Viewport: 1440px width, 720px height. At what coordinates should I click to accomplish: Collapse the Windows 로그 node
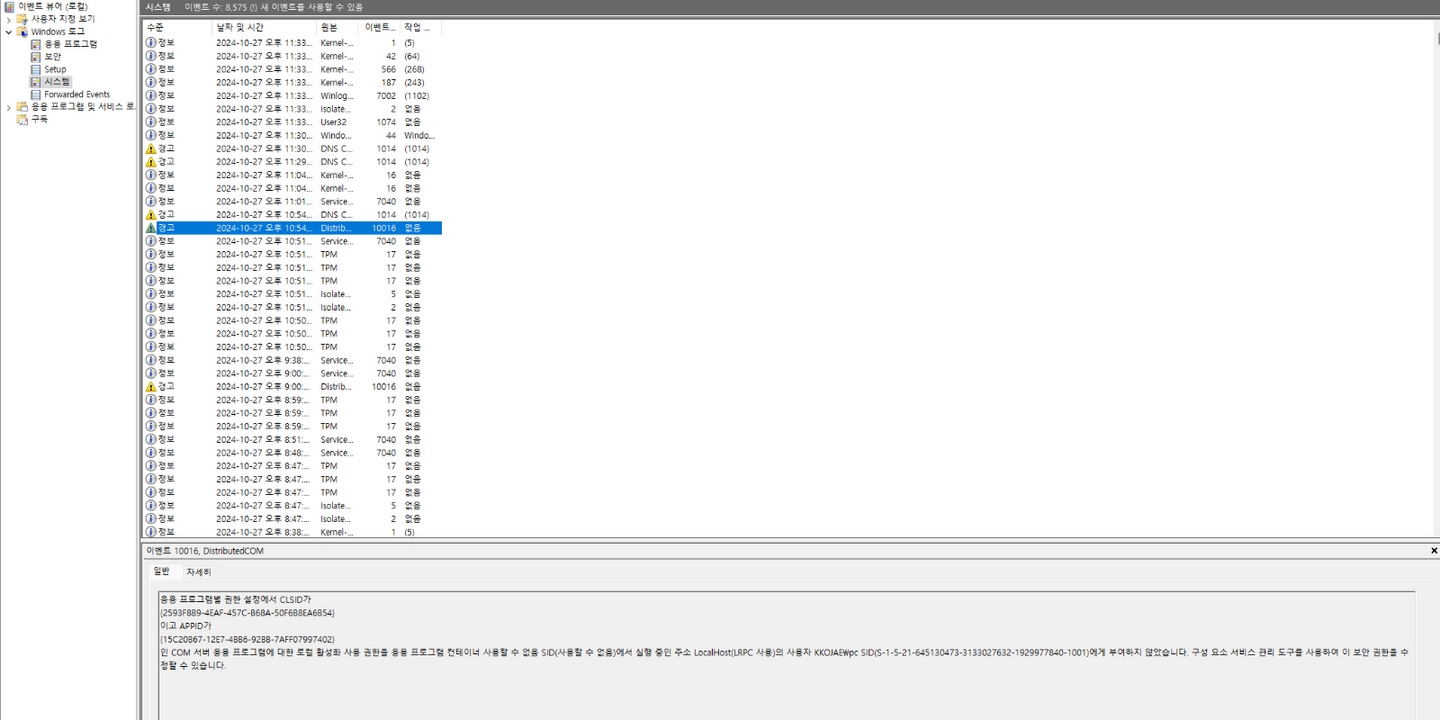9,31
